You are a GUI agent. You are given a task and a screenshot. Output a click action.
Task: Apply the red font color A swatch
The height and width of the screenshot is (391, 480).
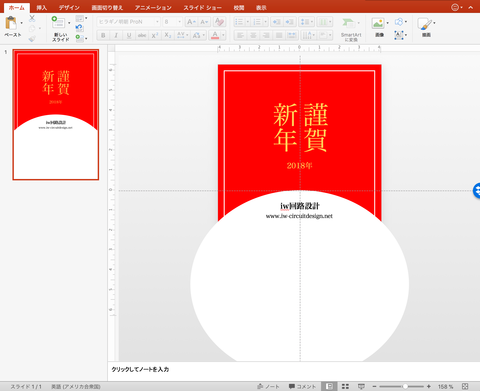(215, 35)
